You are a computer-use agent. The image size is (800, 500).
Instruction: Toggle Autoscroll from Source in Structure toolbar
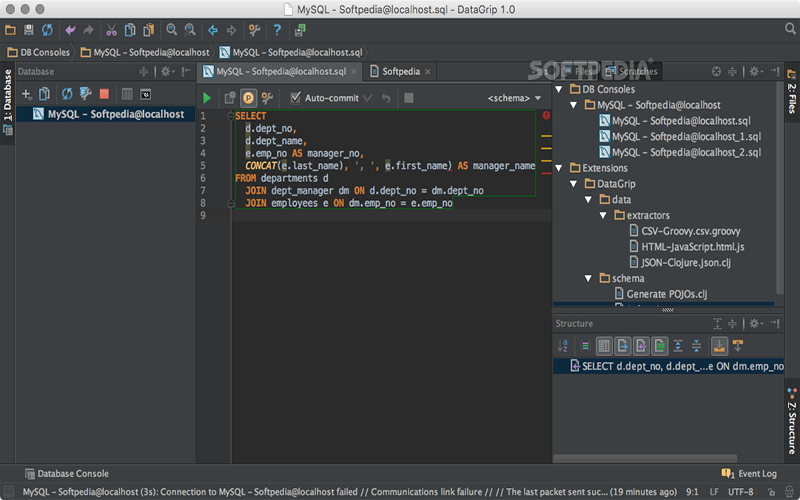click(x=738, y=346)
